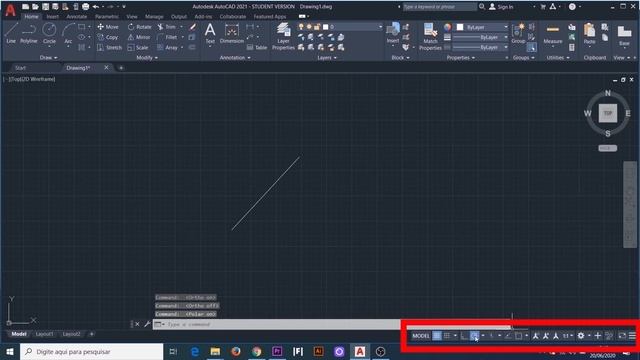
Task: Click the Undo arrow in quick access toolbar
Action: click(96, 7)
